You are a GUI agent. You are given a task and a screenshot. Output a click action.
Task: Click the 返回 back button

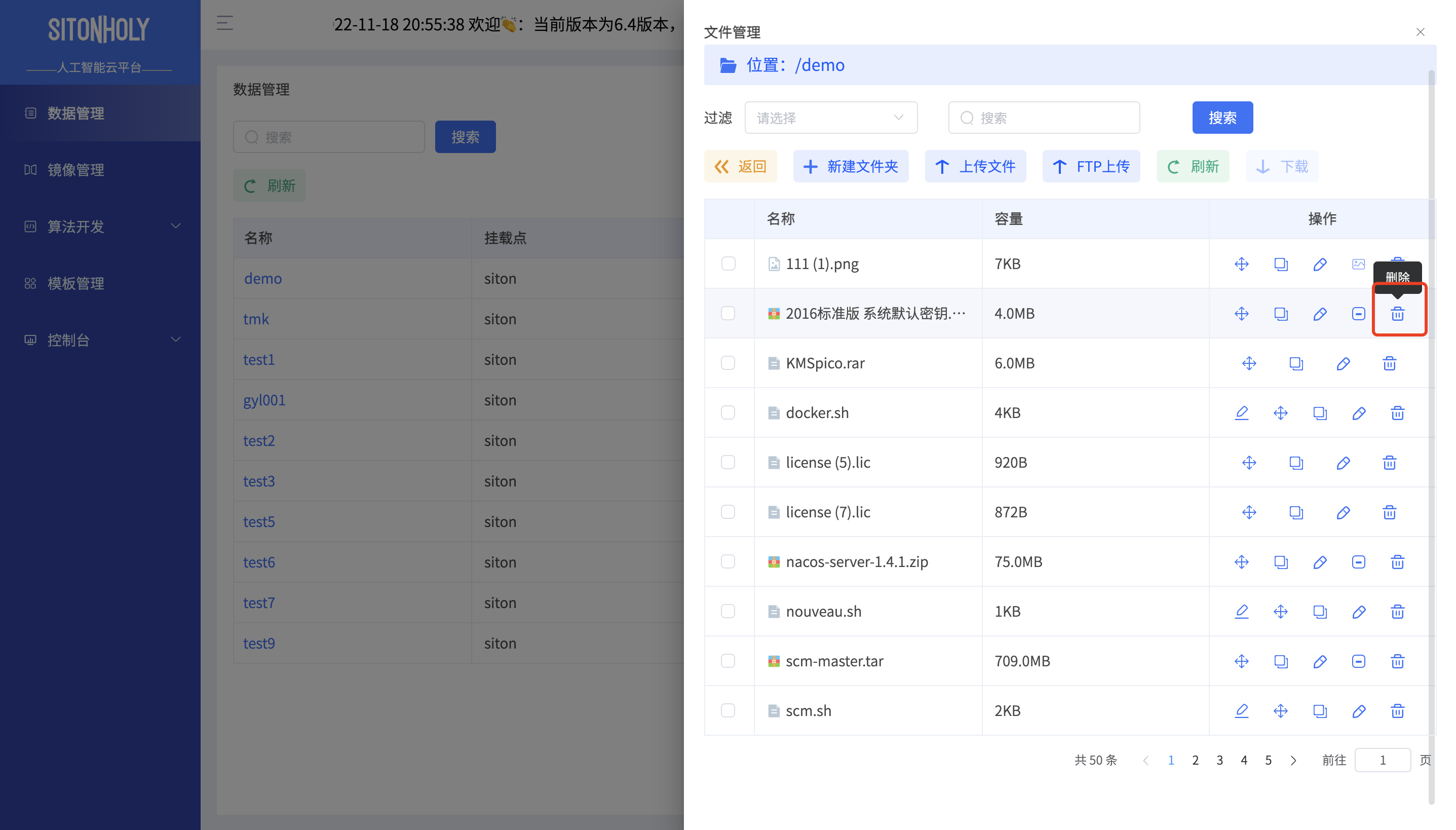pyautogui.click(x=740, y=166)
